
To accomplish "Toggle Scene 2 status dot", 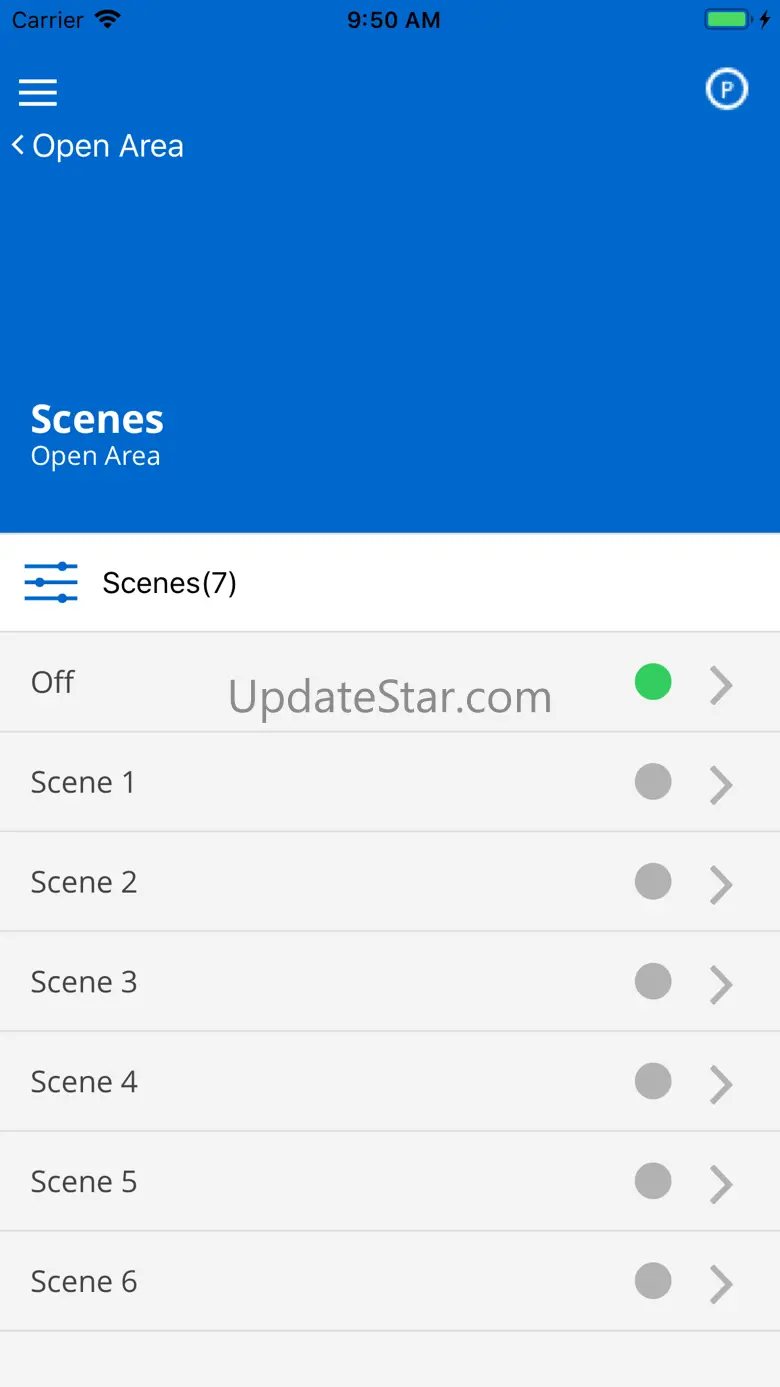I will click(x=653, y=882).
